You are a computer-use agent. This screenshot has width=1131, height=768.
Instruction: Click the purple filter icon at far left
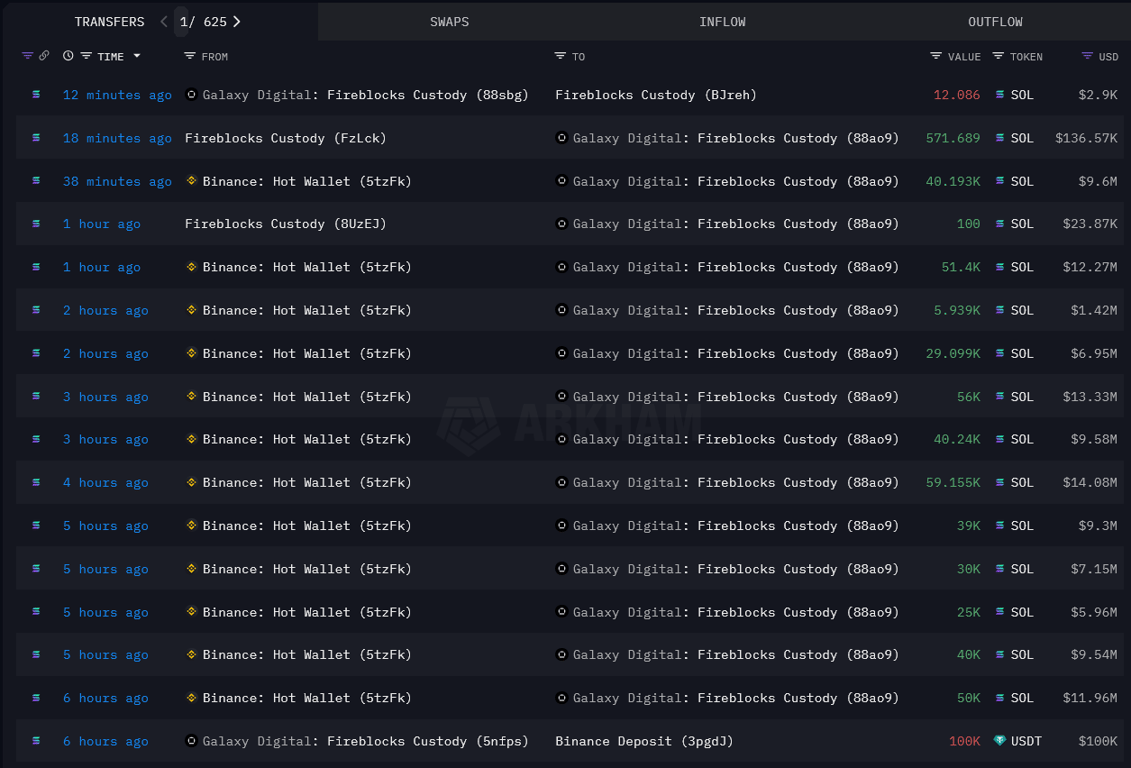[28, 56]
